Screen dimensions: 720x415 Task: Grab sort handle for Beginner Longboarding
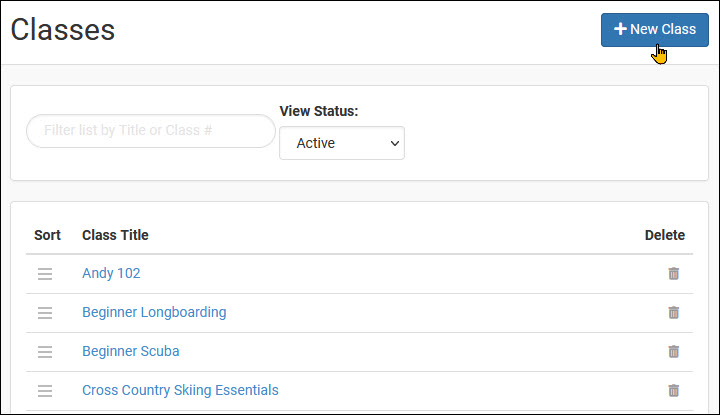[x=45, y=313]
